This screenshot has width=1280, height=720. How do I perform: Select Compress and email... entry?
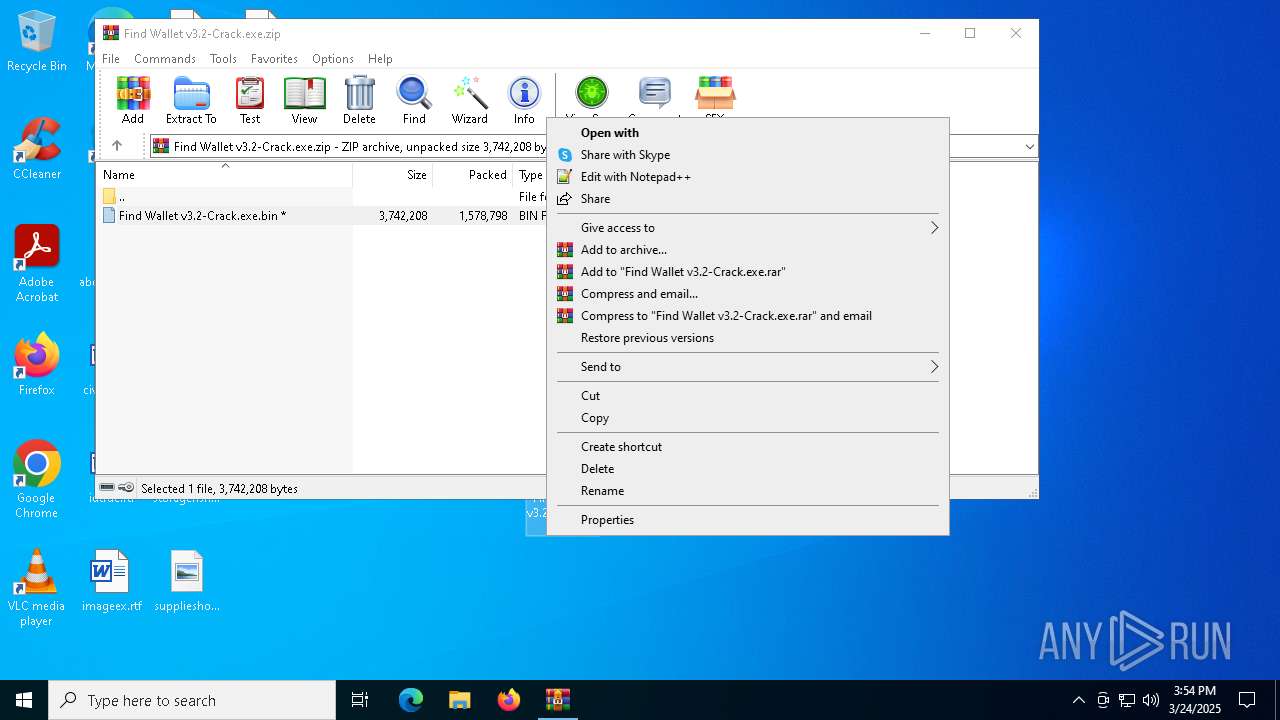[748, 294]
